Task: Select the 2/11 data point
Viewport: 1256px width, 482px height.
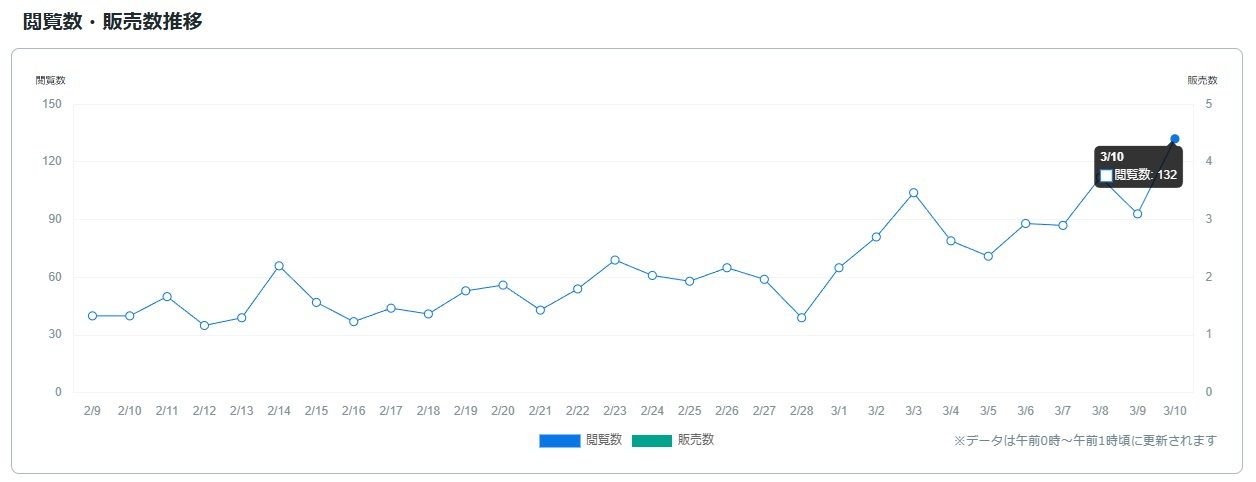Action: [x=167, y=297]
